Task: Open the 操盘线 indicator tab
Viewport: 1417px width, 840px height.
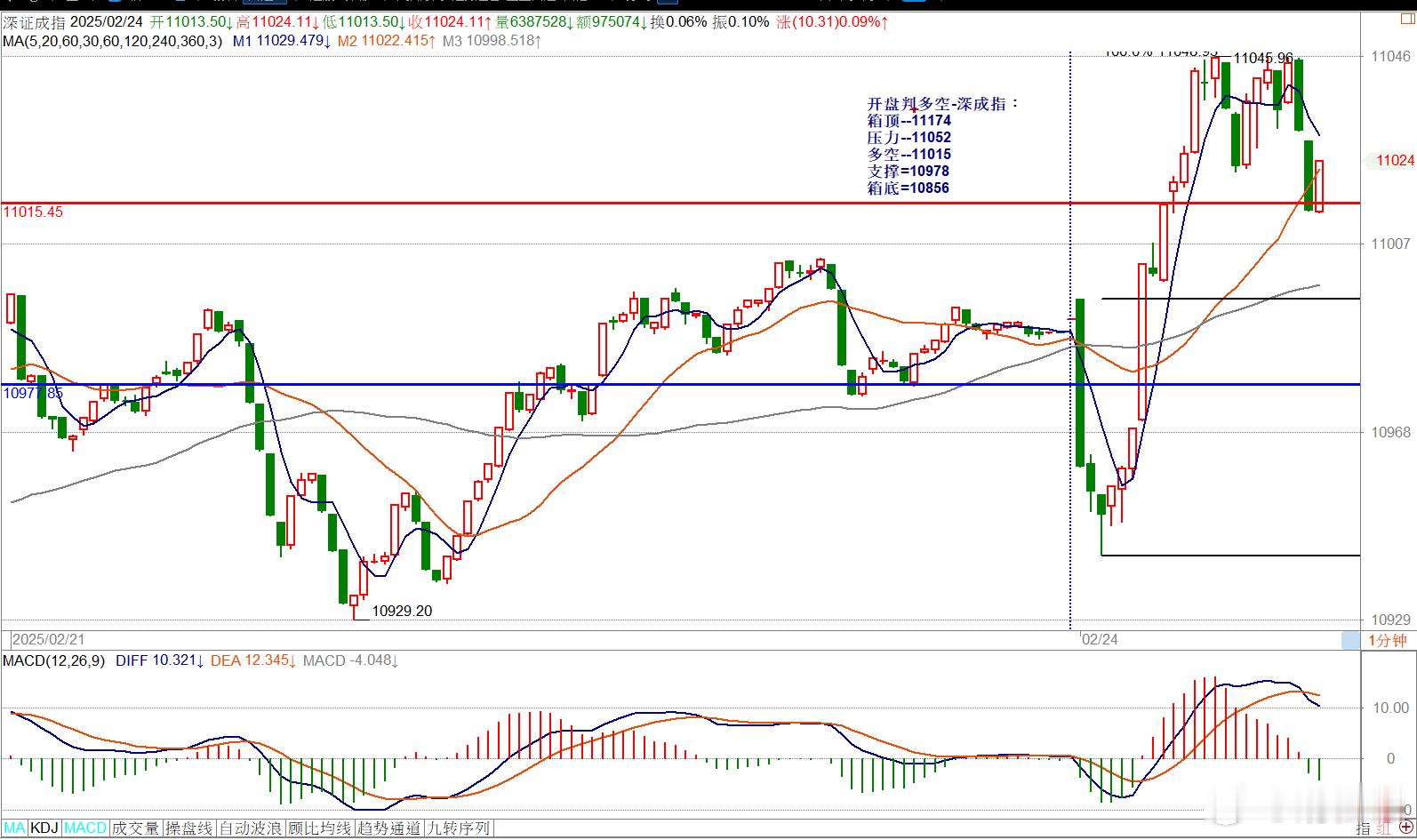Action: (189, 828)
